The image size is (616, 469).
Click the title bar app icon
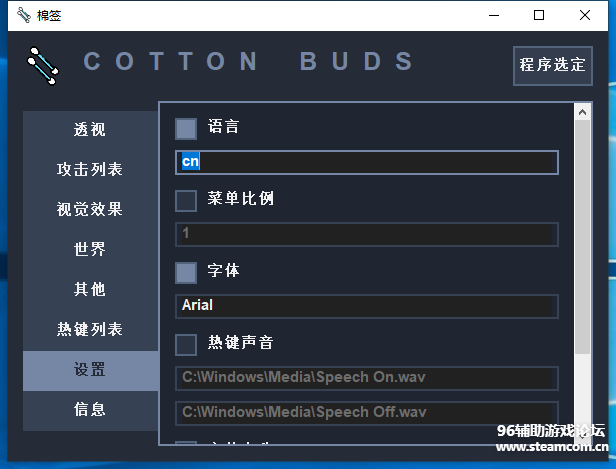[17, 15]
